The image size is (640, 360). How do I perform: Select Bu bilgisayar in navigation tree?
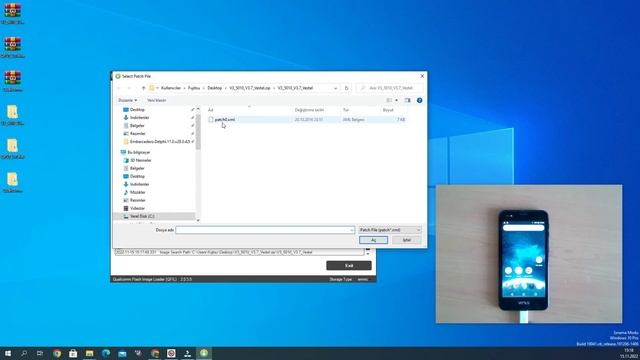click(x=138, y=152)
